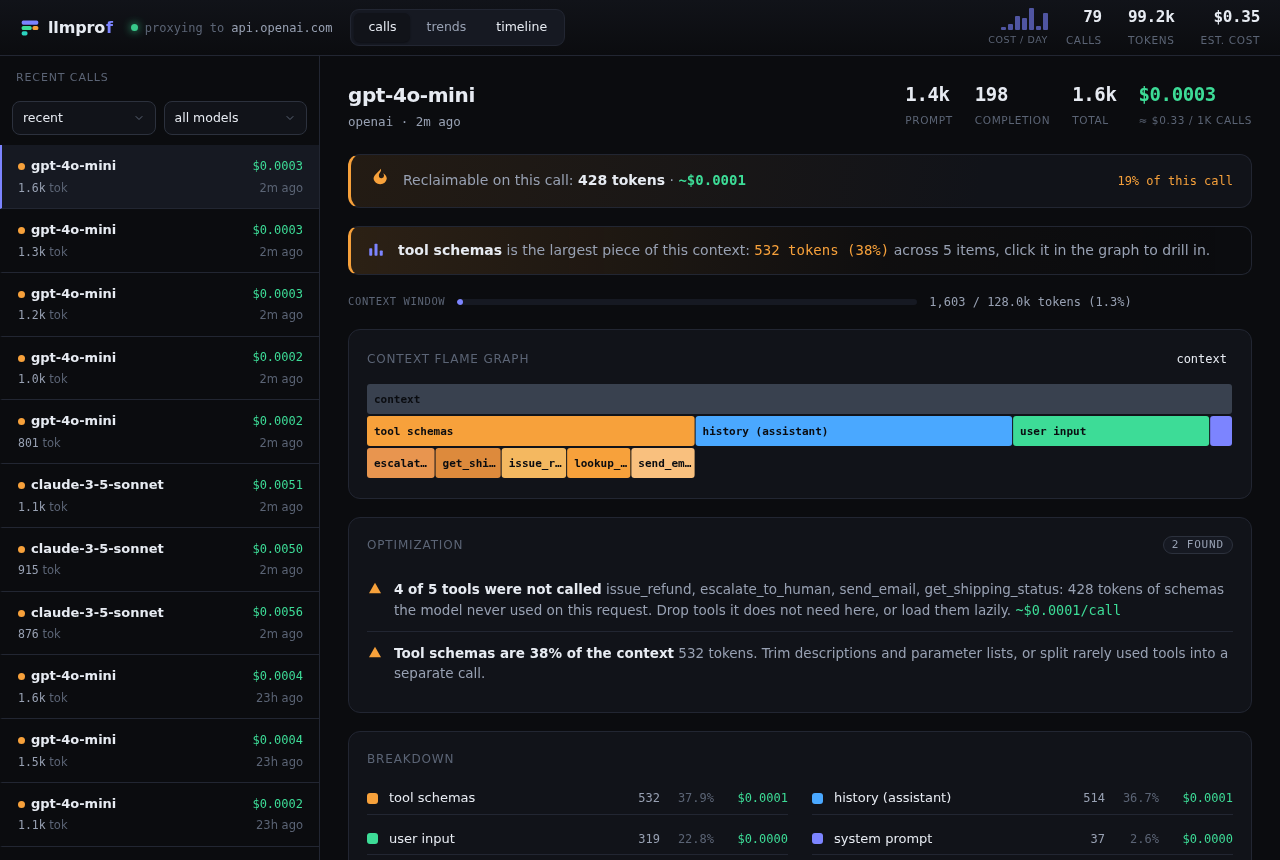Select gpt-4o-mini call with 801 tok
Viewport: 1280px width, 860px height.
(x=160, y=432)
